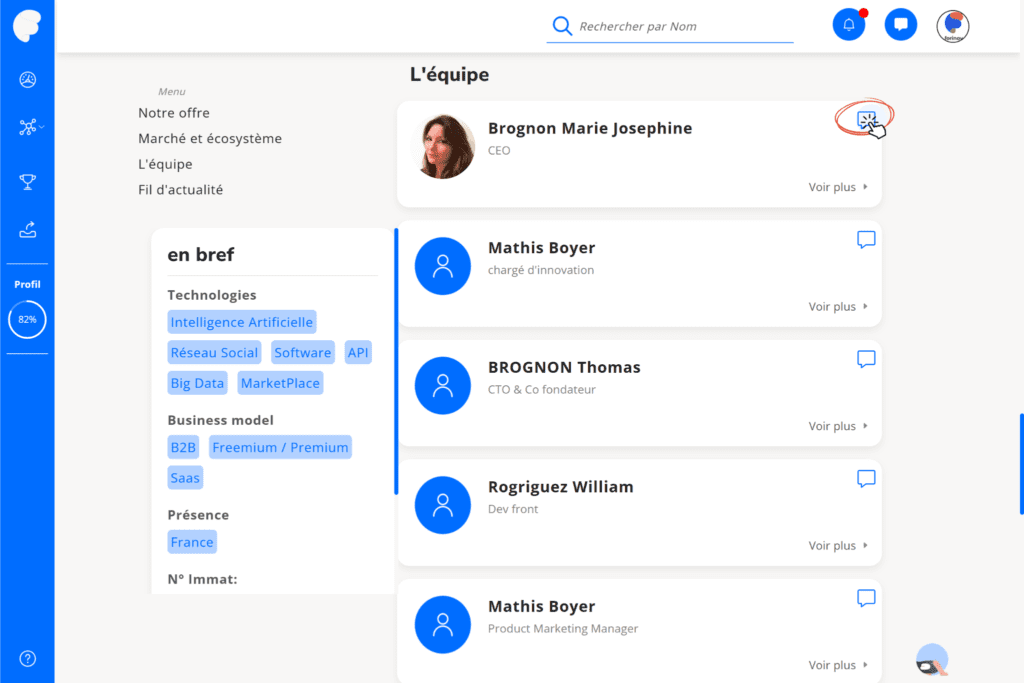Go to Notre offre menu item
The width and height of the screenshot is (1024, 683).
[174, 113]
